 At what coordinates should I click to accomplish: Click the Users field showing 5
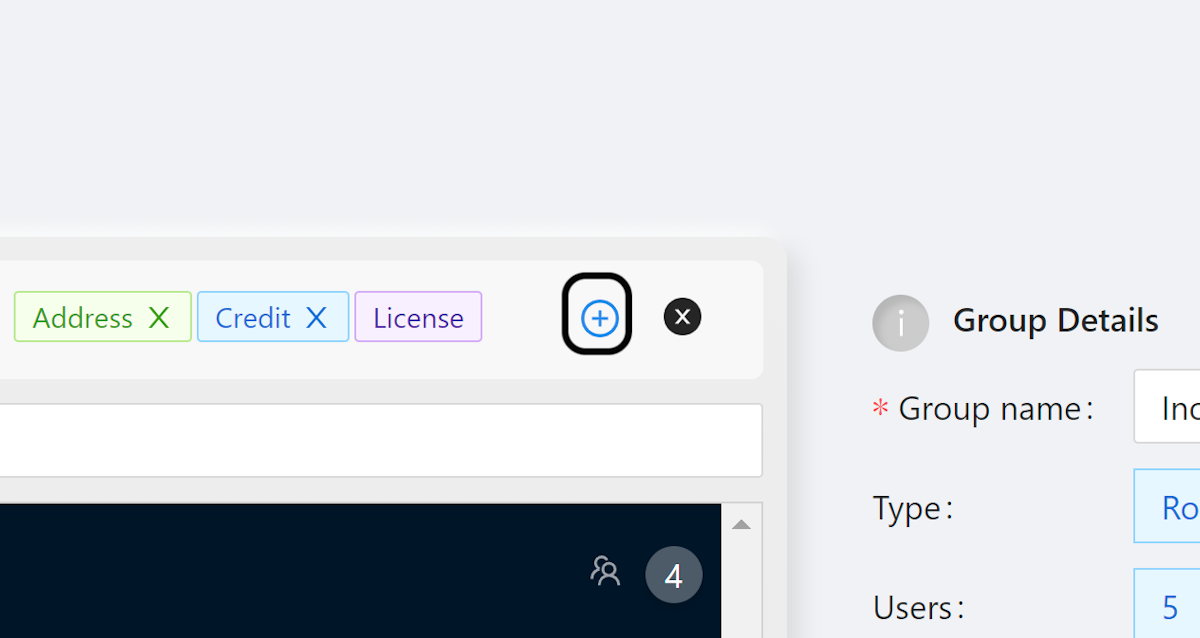pos(1167,605)
